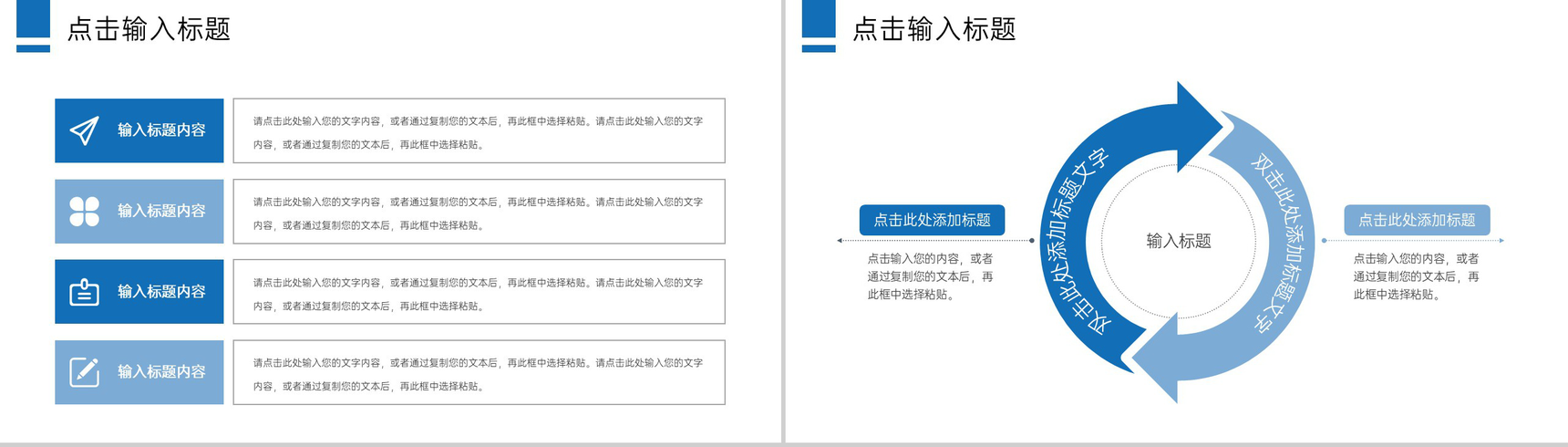Select the label beside the paper plane icon
This screenshot has height=447, width=1568.
tap(161, 130)
